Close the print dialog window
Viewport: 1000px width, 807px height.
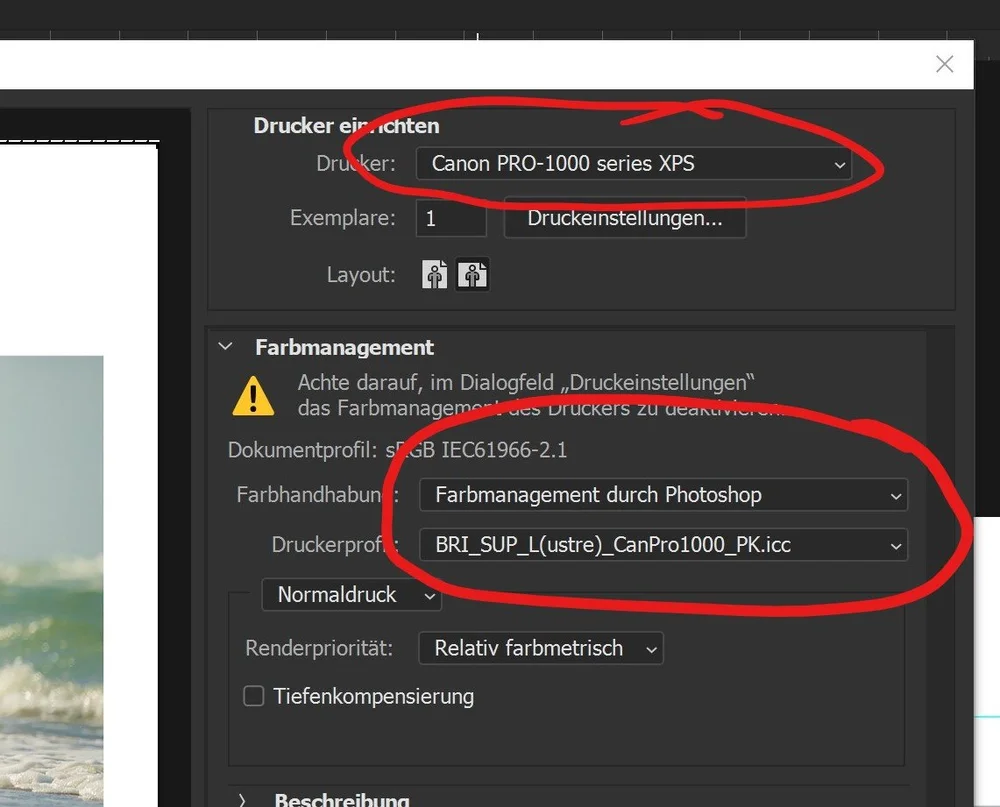[945, 64]
